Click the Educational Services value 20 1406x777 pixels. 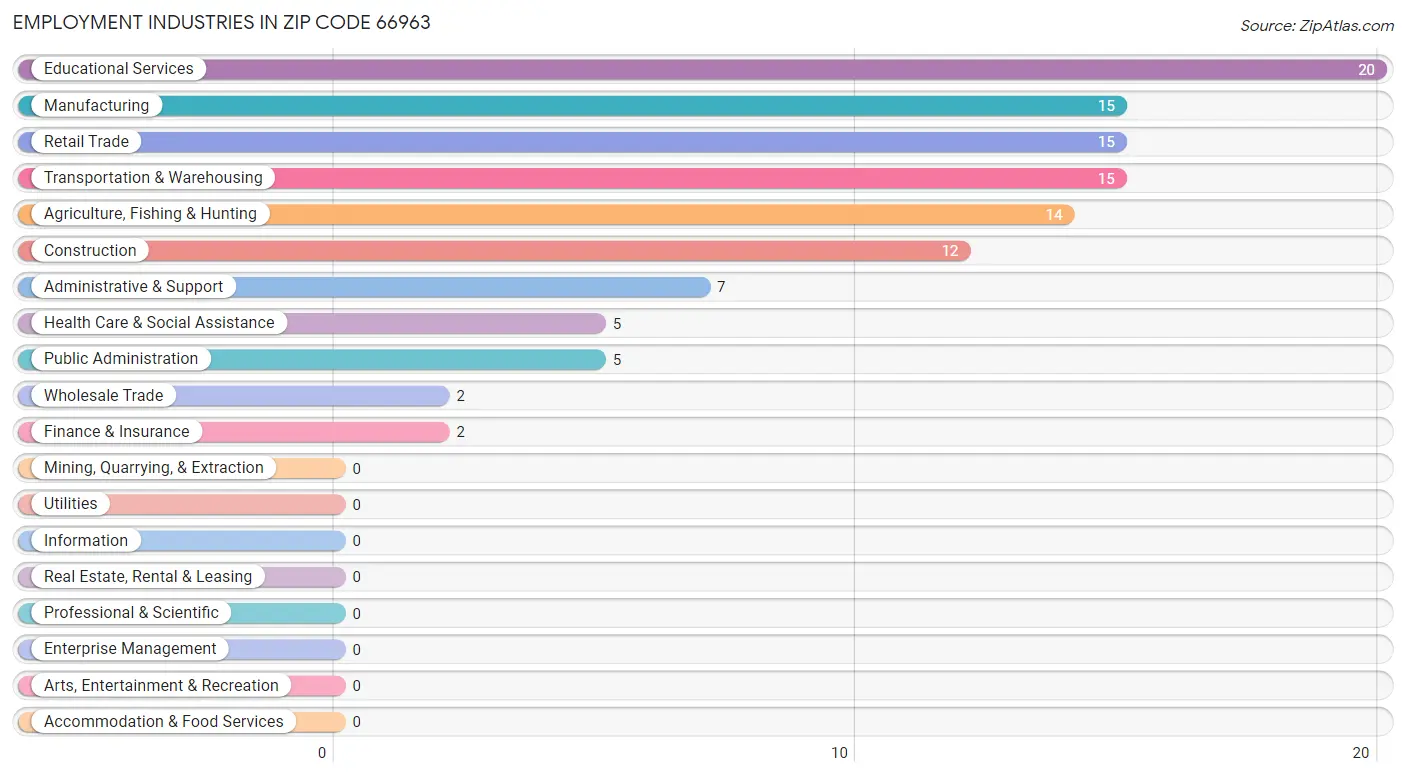click(x=1366, y=70)
